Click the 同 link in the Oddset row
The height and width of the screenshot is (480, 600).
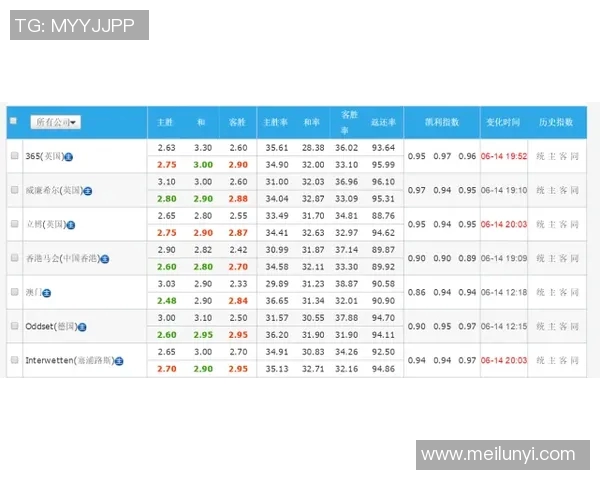point(574,326)
